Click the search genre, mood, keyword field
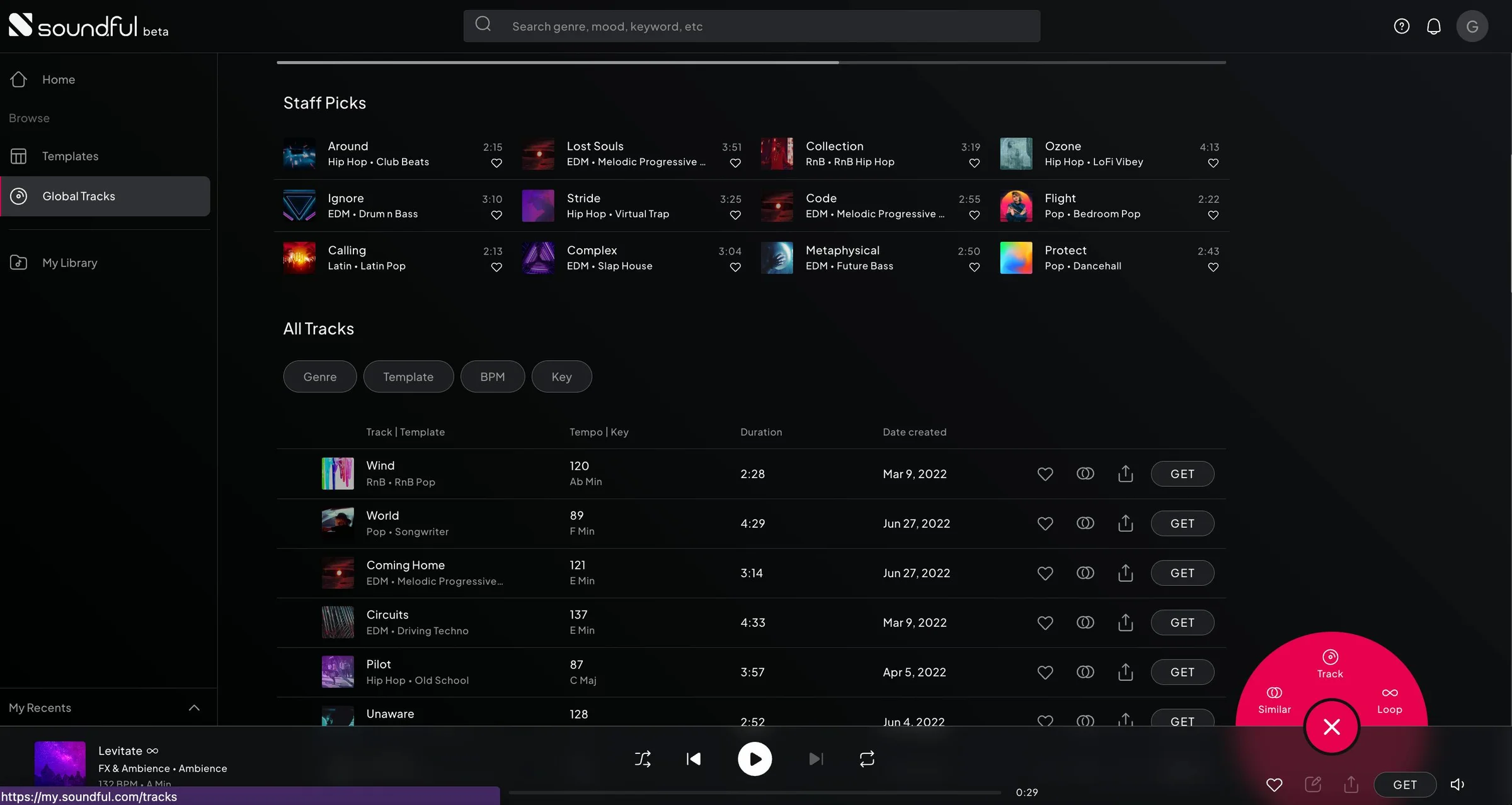The image size is (1512, 805). coord(752,26)
